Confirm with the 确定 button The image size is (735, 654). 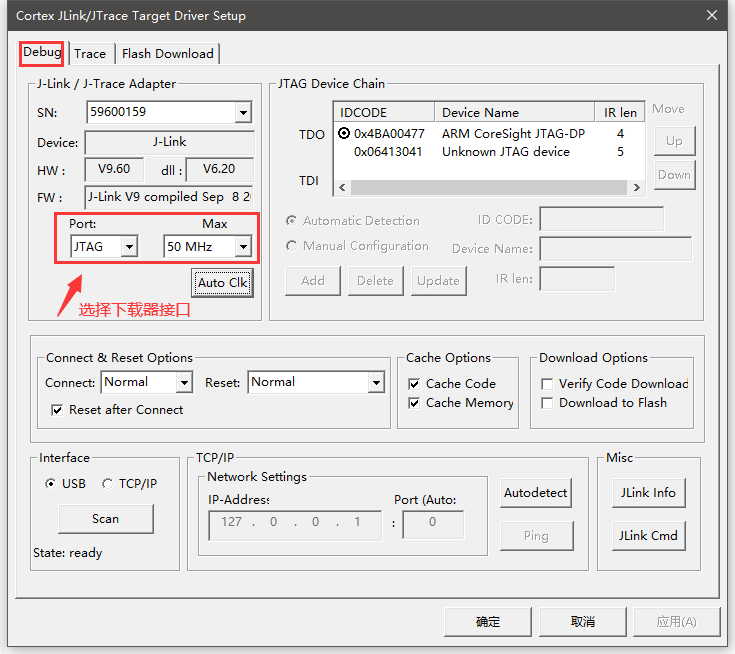(x=488, y=622)
